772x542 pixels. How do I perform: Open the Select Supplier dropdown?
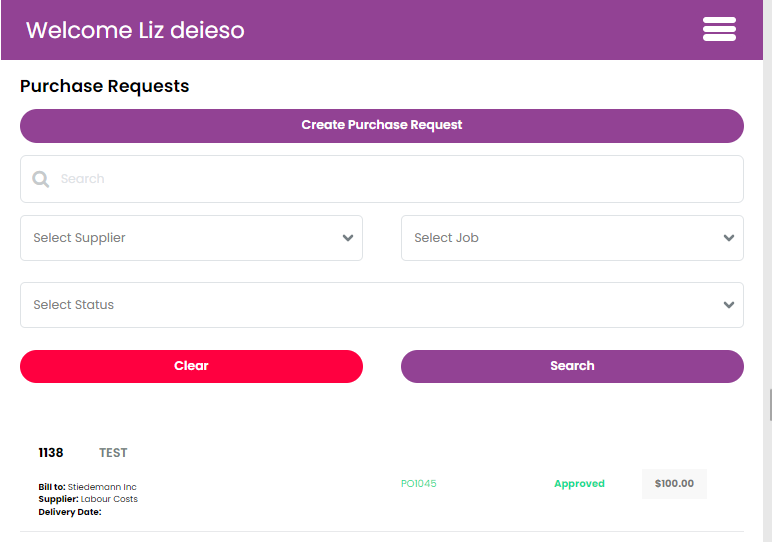191,238
